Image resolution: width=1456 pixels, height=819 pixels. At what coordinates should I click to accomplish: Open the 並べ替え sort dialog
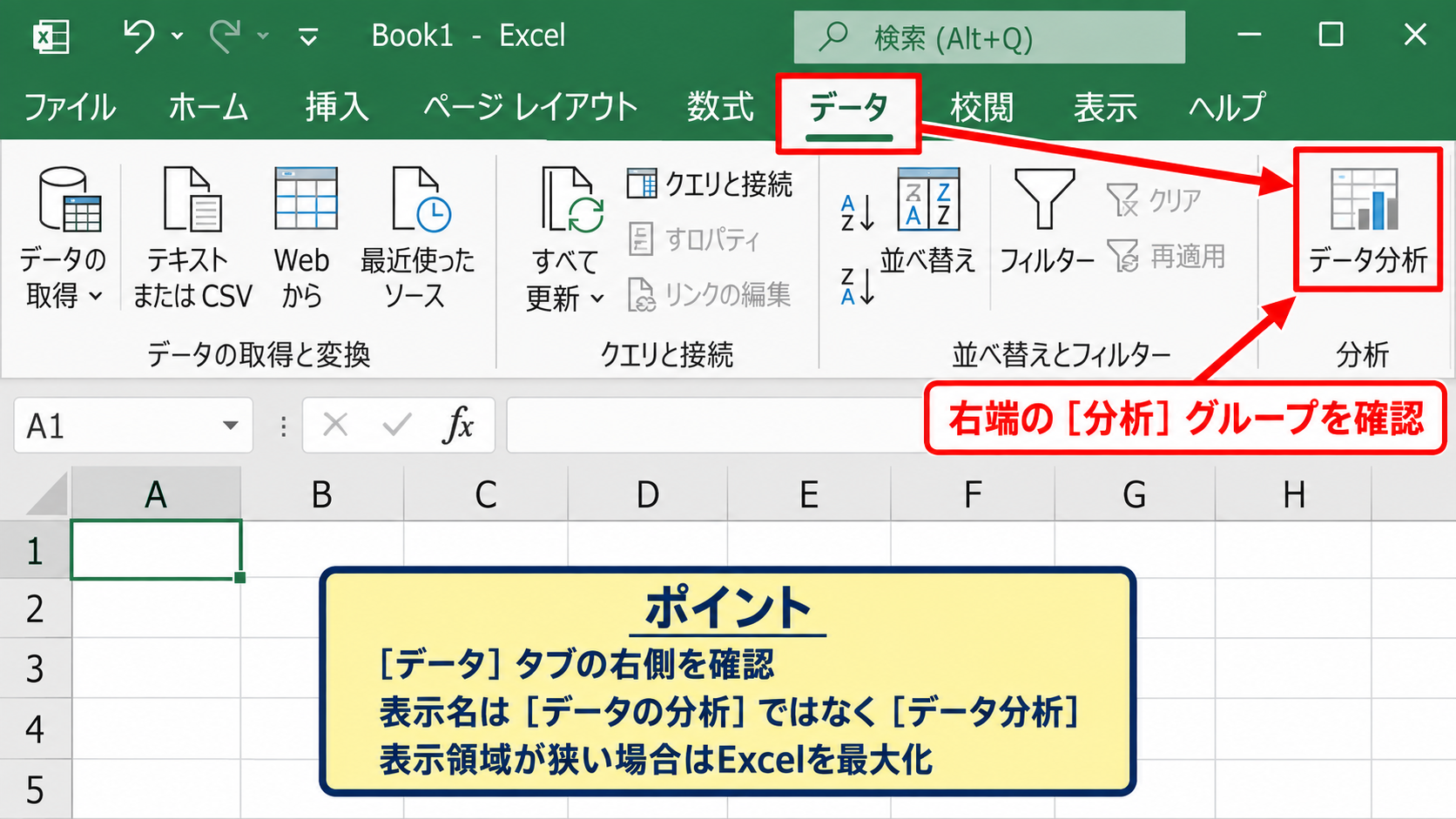pyautogui.click(x=928, y=223)
